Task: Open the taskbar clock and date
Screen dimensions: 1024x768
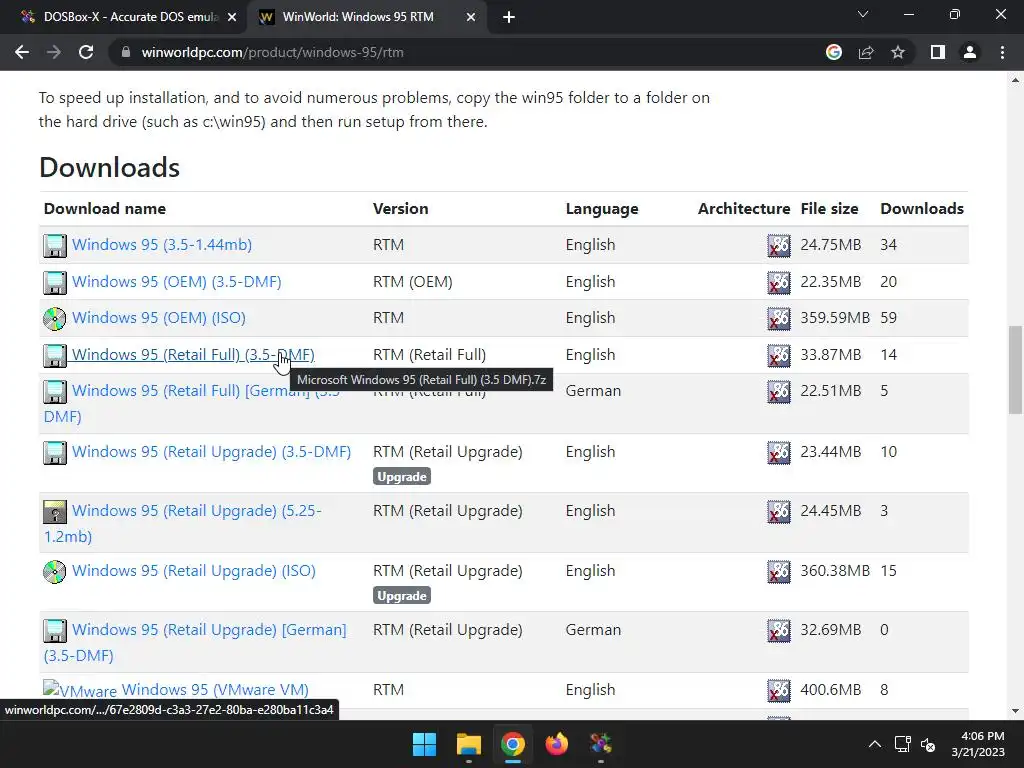Action: coord(978,744)
